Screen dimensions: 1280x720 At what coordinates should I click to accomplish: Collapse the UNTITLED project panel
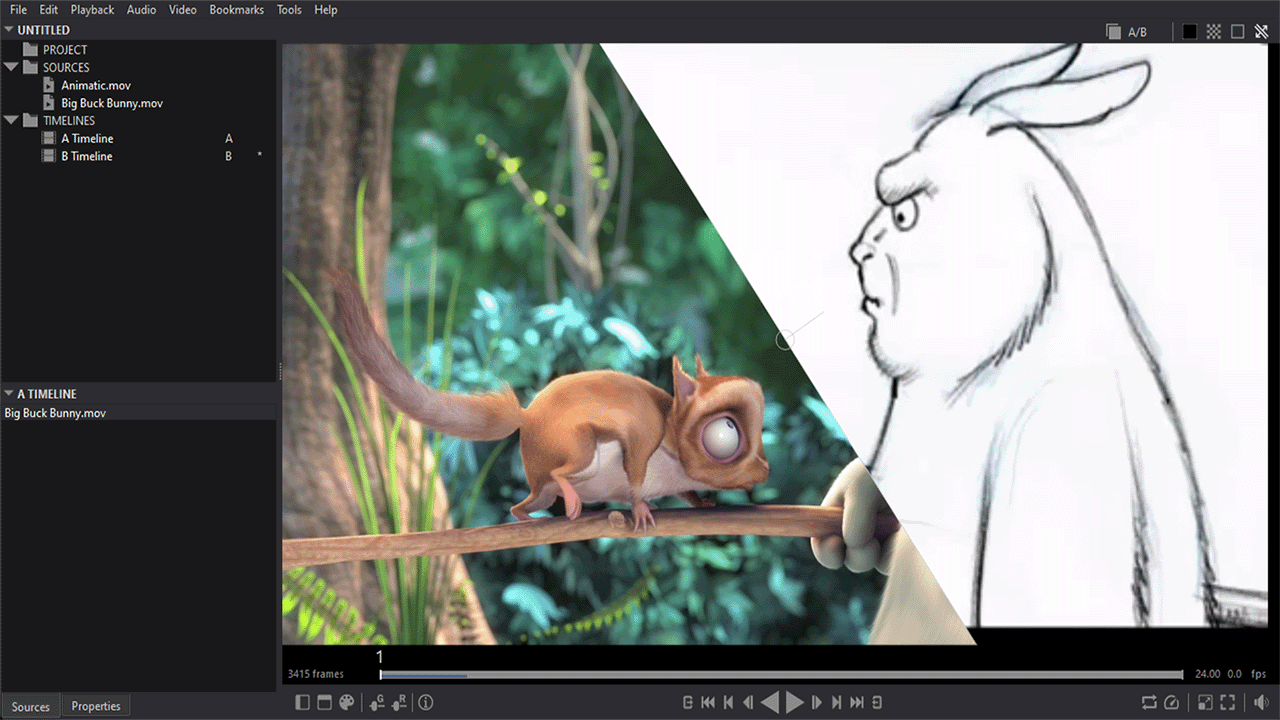[x=9, y=30]
